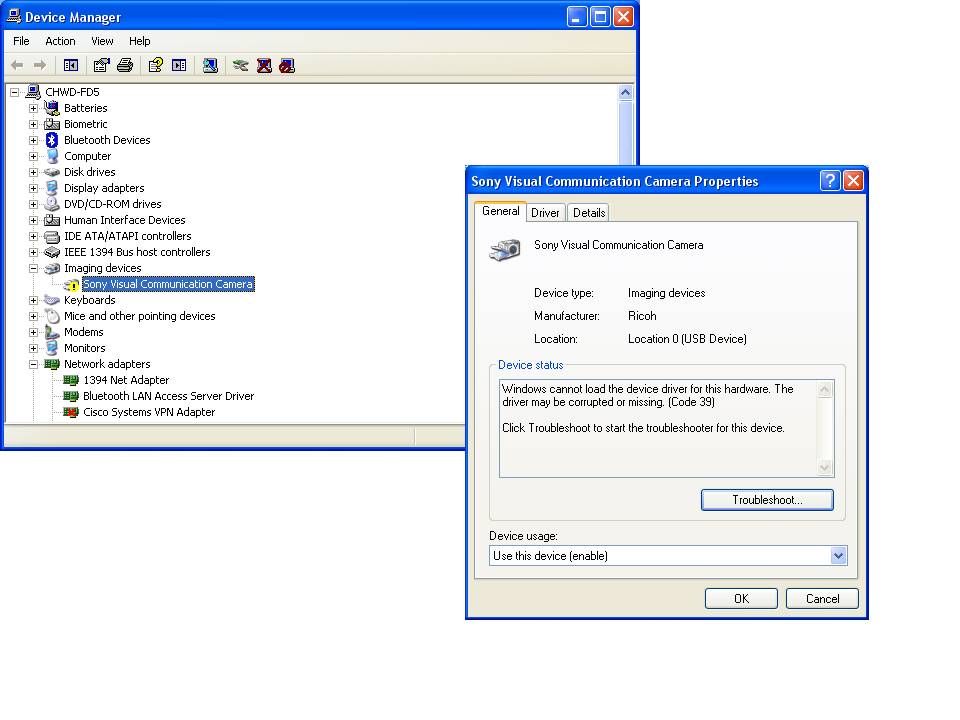This screenshot has height=720, width=960.
Task: Click the Troubleshoot button
Action: click(x=767, y=499)
